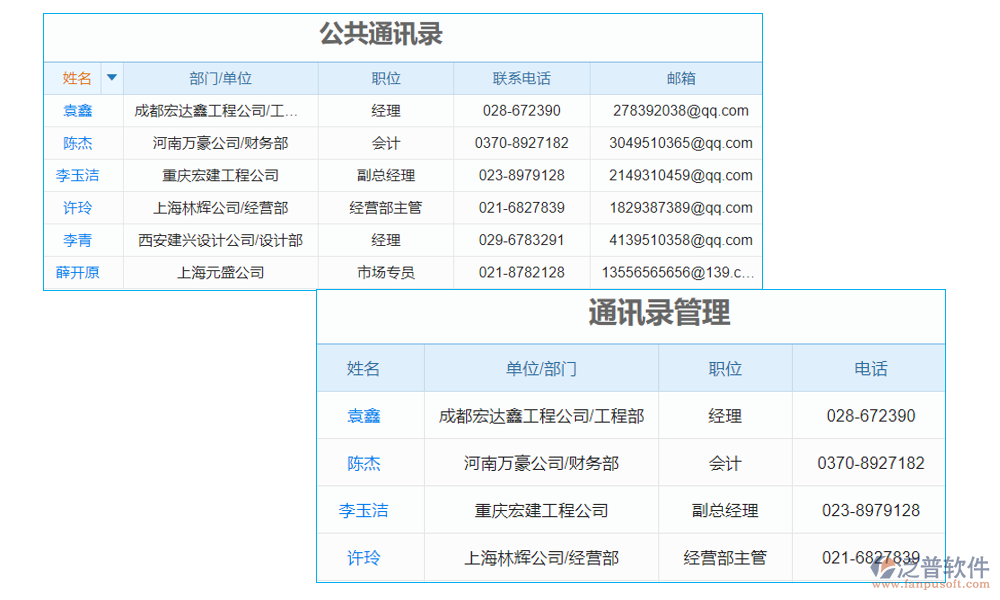Open 许玲's entry in 通讯录管理
This screenshot has width=1000, height=600.
(362, 557)
